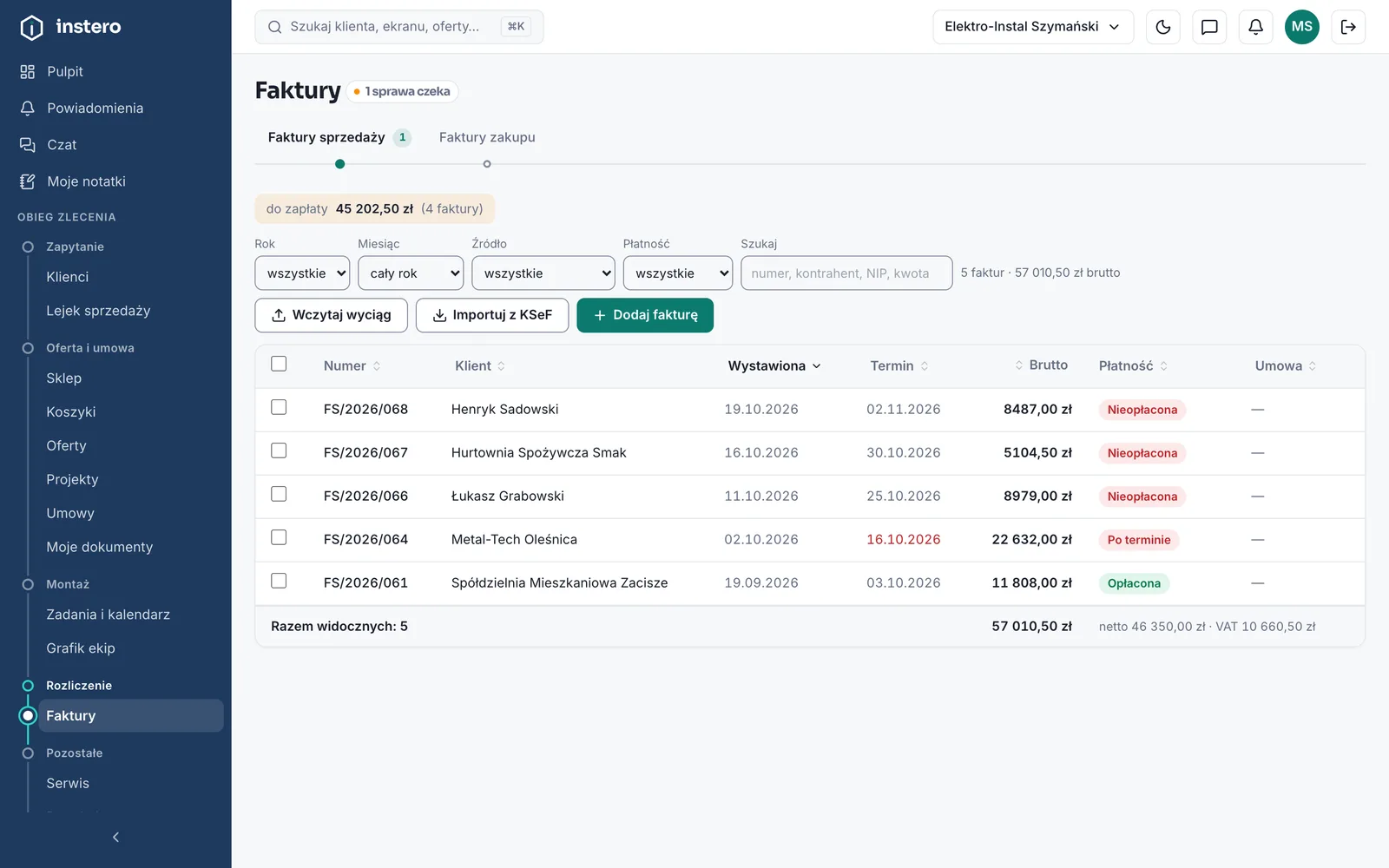Click the logout icon in the header
Image resolution: width=1389 pixels, height=868 pixels.
(x=1348, y=27)
